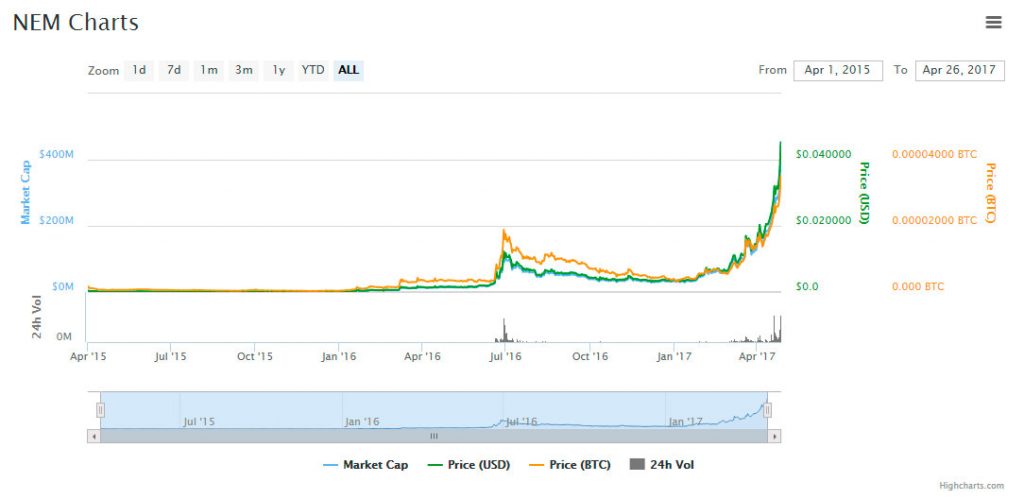The width and height of the screenshot is (1024, 499).
Task: Click the Price (BTC) axis title
Action: click(990, 193)
